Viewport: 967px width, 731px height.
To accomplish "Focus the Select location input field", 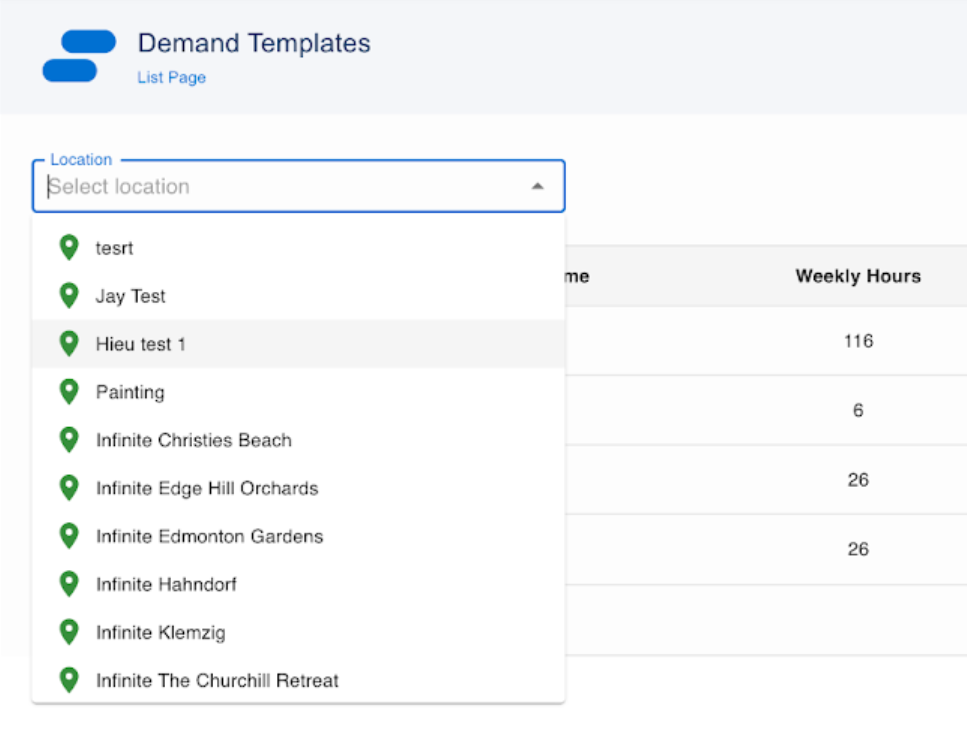I will click(280, 186).
